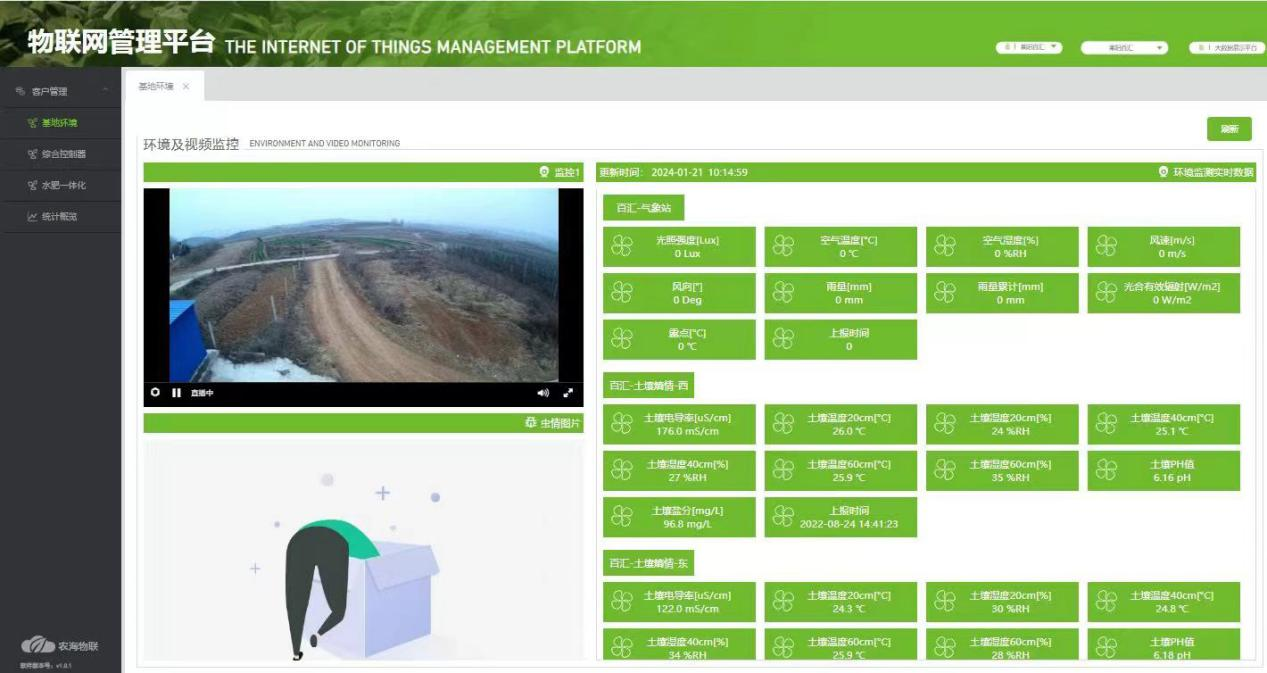Click the fan icon on 风速[m/s] tile
This screenshot has height=673, width=1267.
click(1105, 246)
